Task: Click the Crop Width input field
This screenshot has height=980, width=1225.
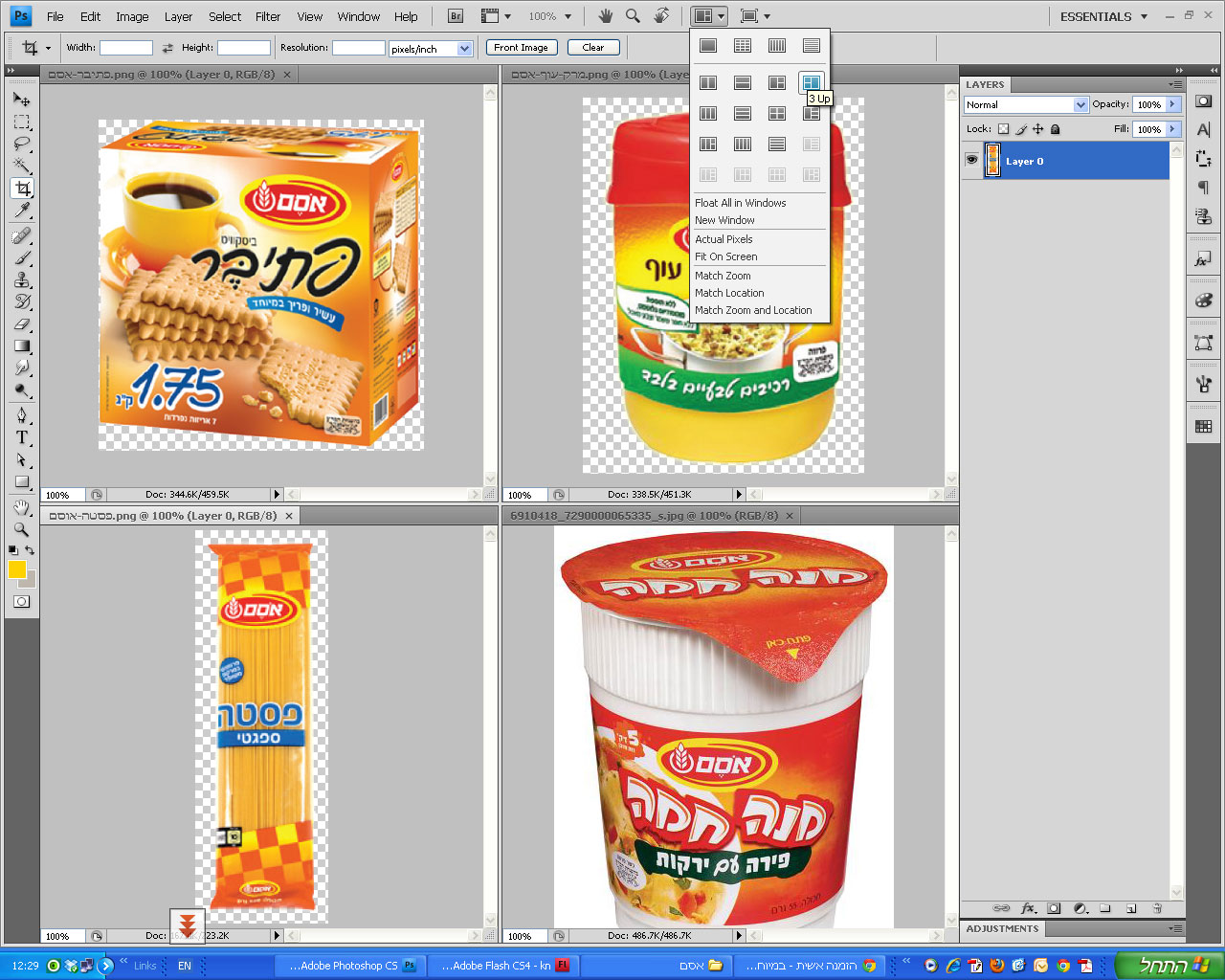Action: pos(126,48)
